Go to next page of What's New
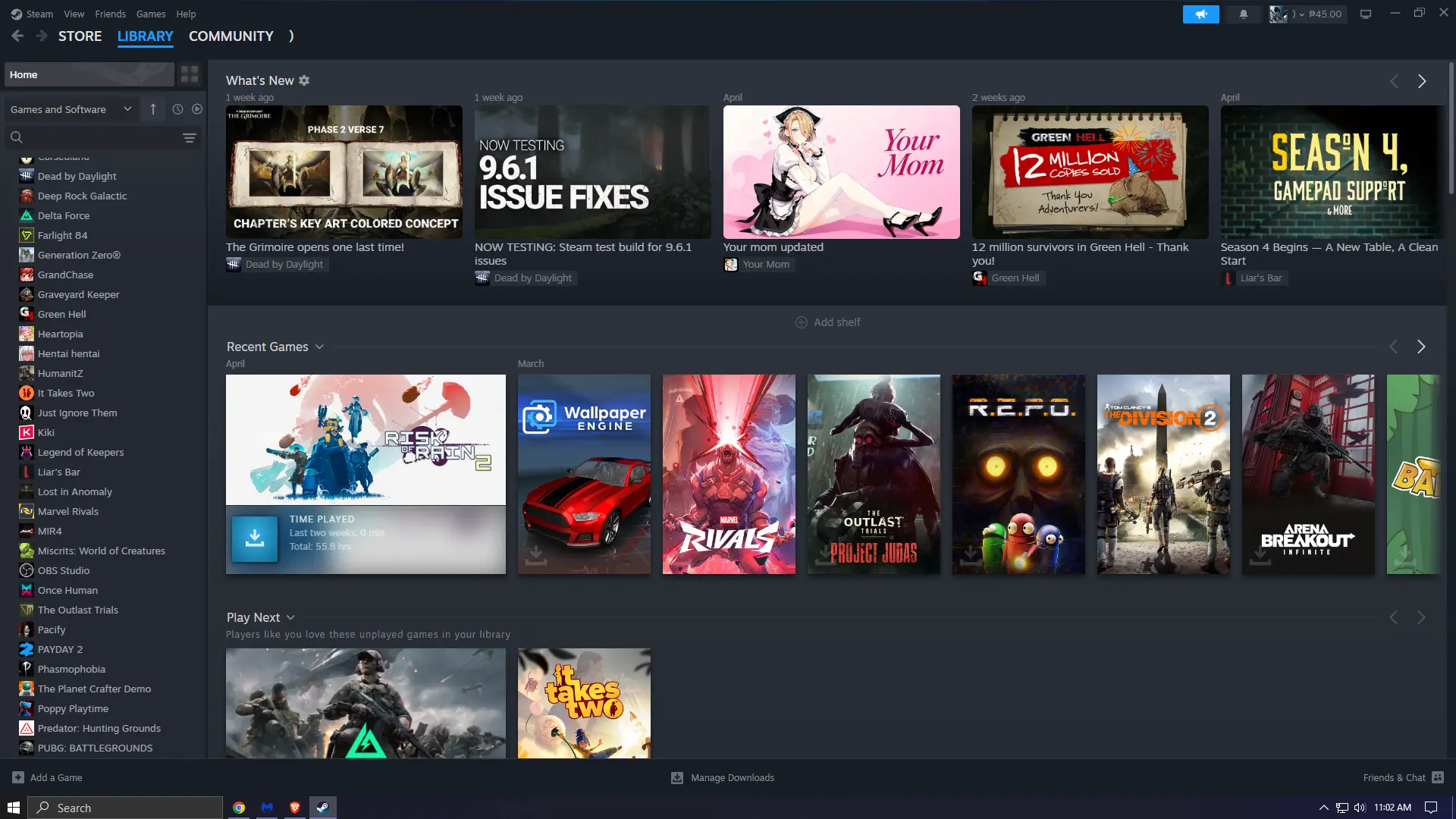Screen dimensions: 1456x819 [1422, 81]
